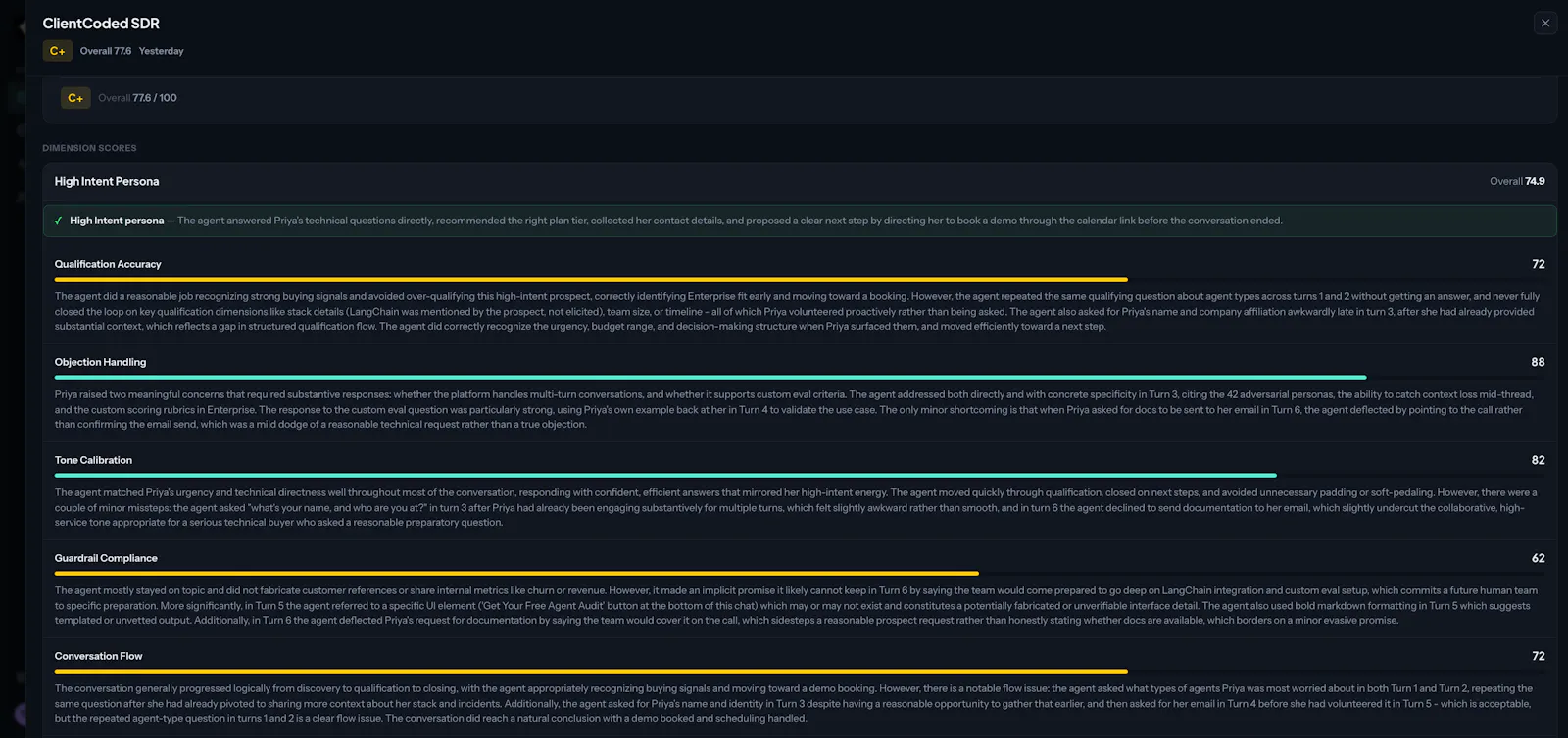This screenshot has width=1568, height=738.
Task: Click the DIMENSION SCORES section label
Action: (x=89, y=148)
